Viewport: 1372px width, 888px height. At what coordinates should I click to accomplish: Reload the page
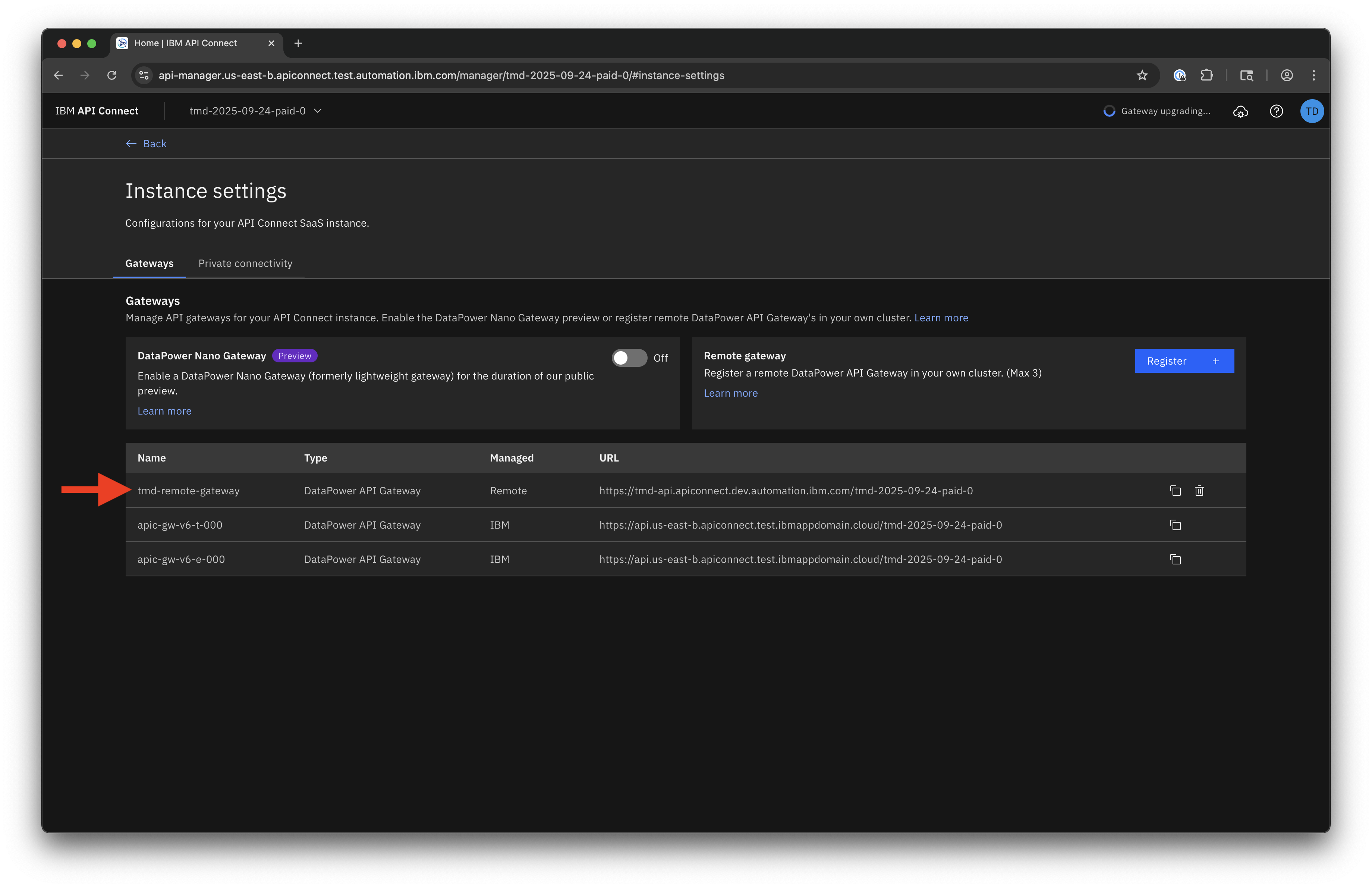pos(112,75)
